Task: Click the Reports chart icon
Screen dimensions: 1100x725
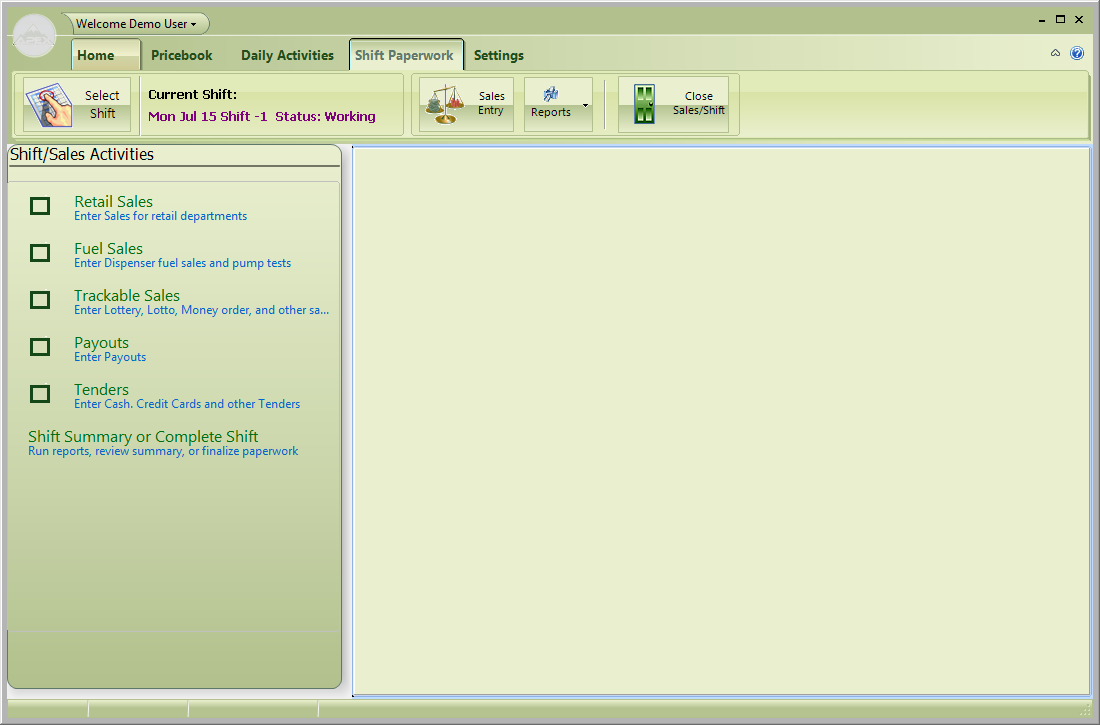Action: [551, 94]
